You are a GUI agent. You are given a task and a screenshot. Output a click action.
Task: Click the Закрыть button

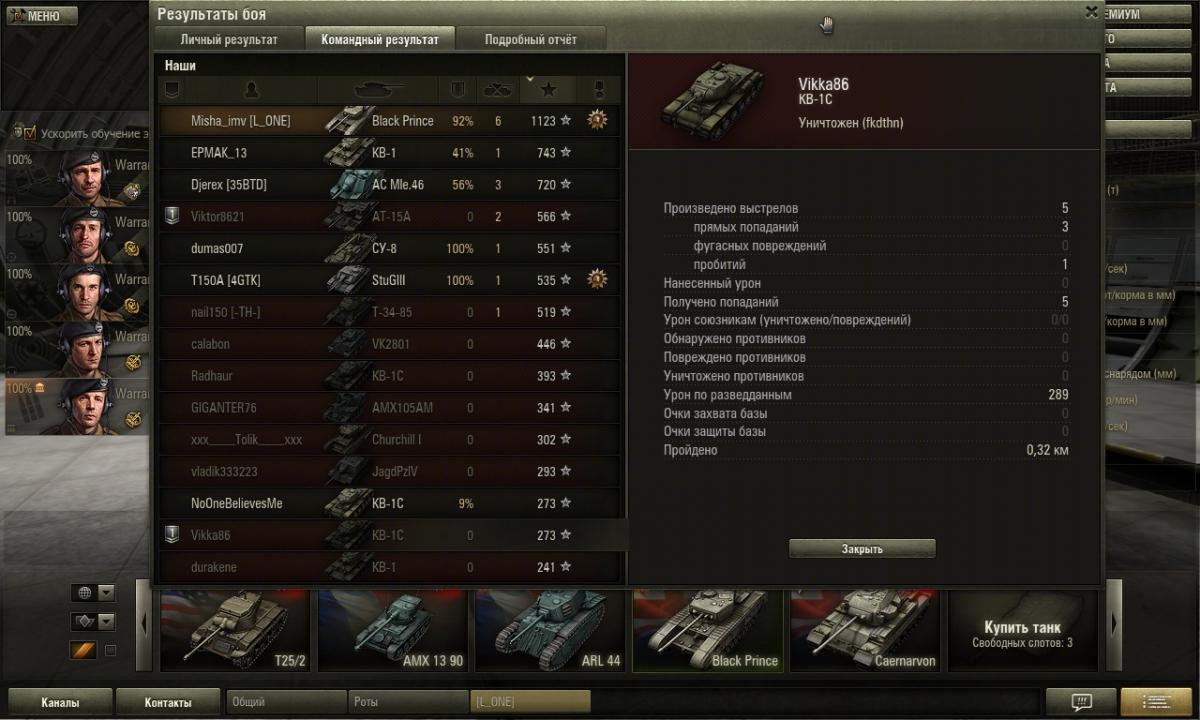pos(862,549)
